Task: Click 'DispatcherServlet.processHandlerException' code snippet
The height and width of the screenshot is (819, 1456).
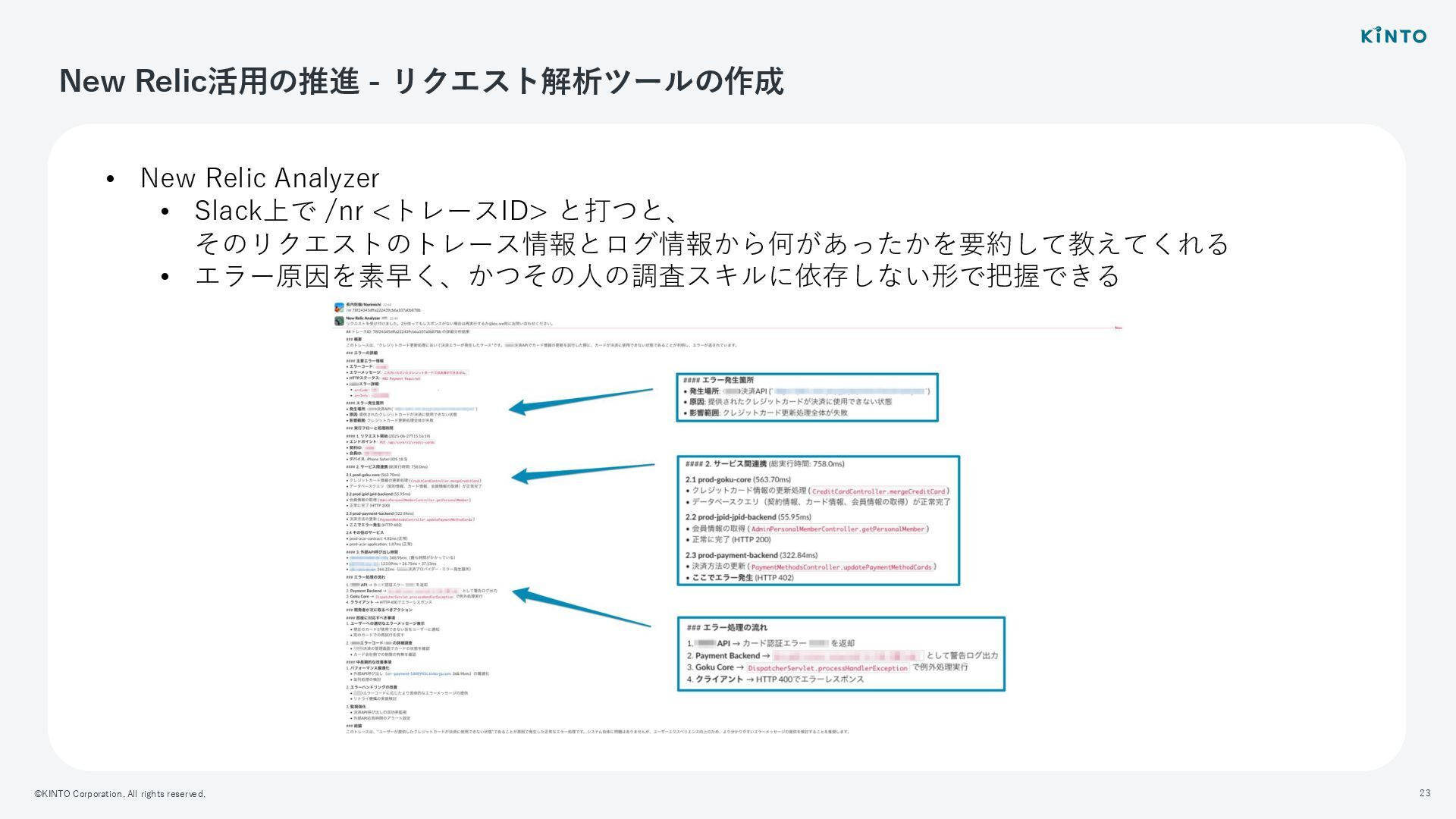Action: (827, 668)
